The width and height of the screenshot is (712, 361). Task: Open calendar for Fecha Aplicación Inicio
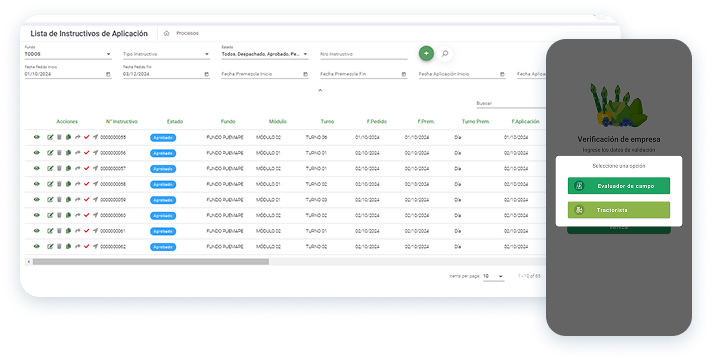coord(502,74)
